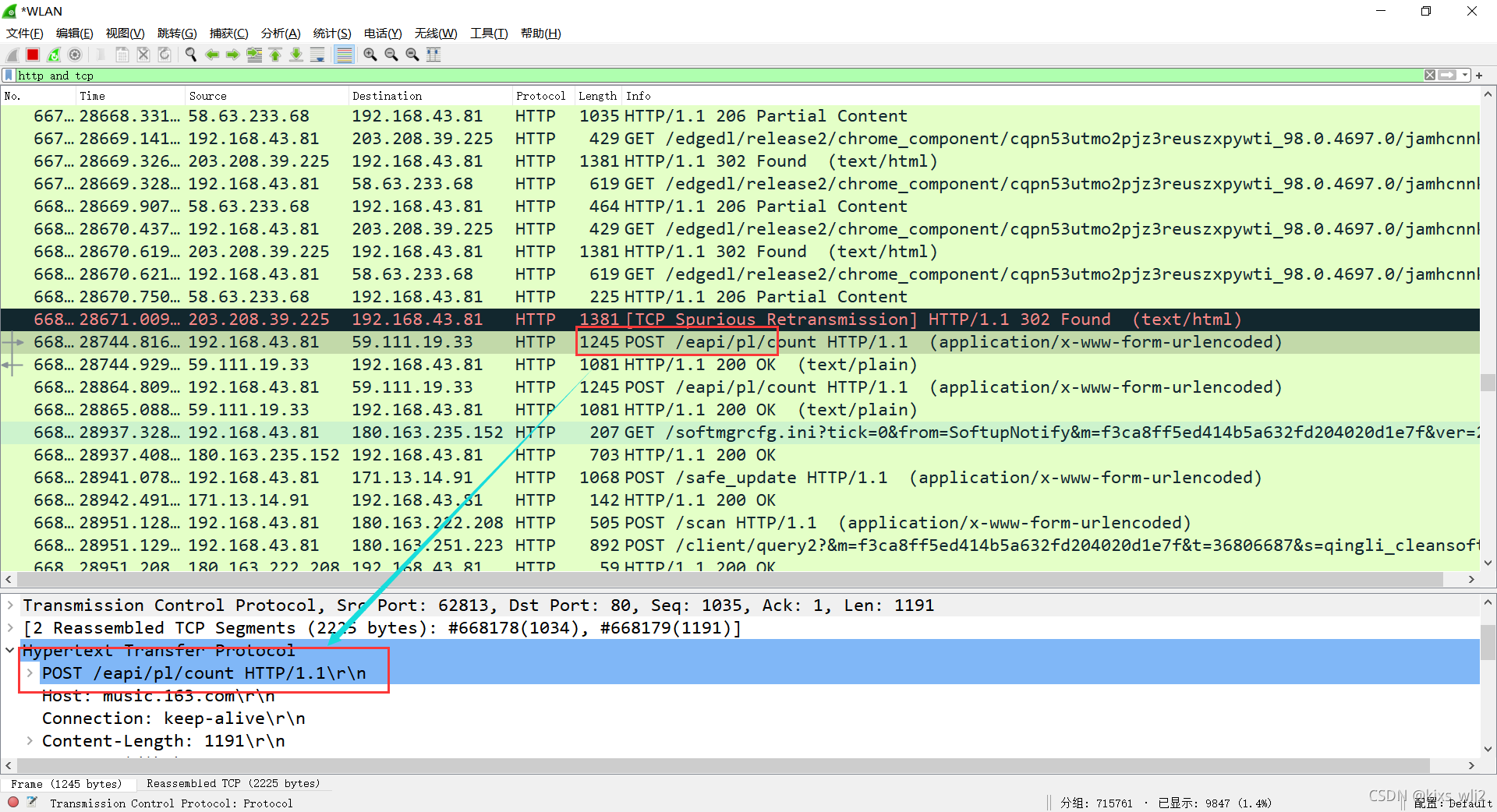
Task: Expand the Content-Length: 1191 field
Action: point(30,741)
